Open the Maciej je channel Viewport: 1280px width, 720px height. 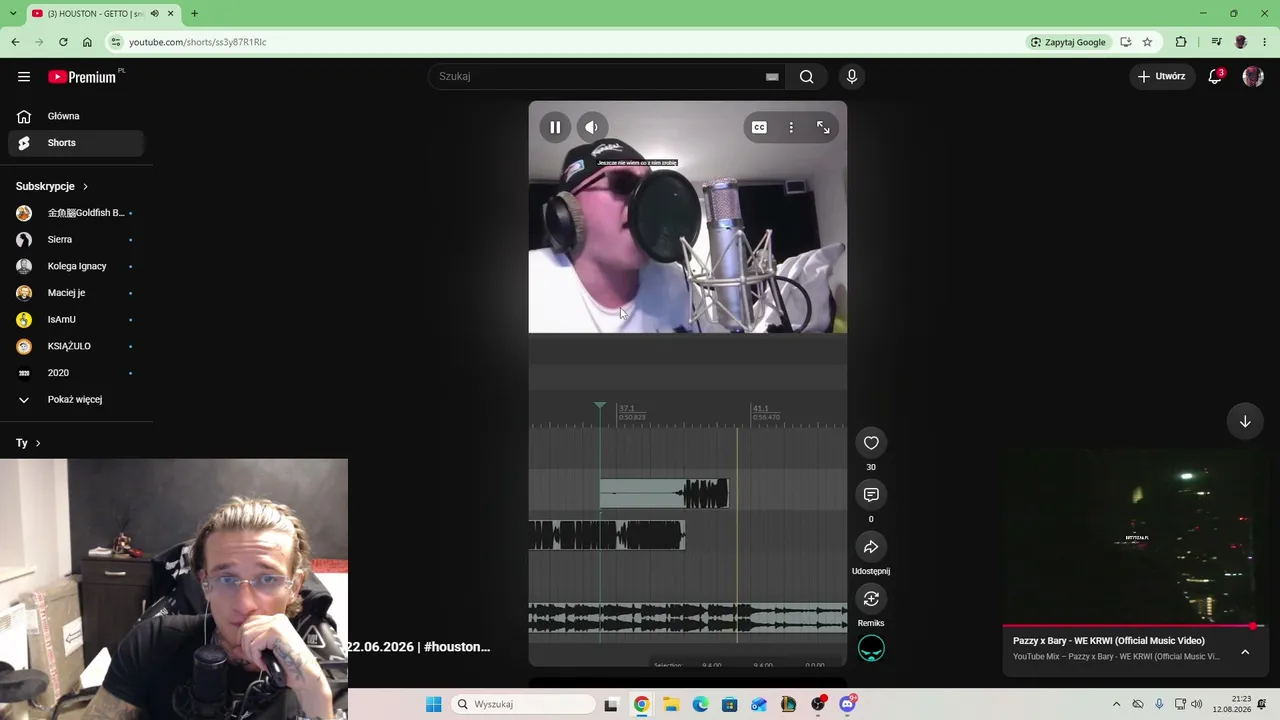(76, 293)
